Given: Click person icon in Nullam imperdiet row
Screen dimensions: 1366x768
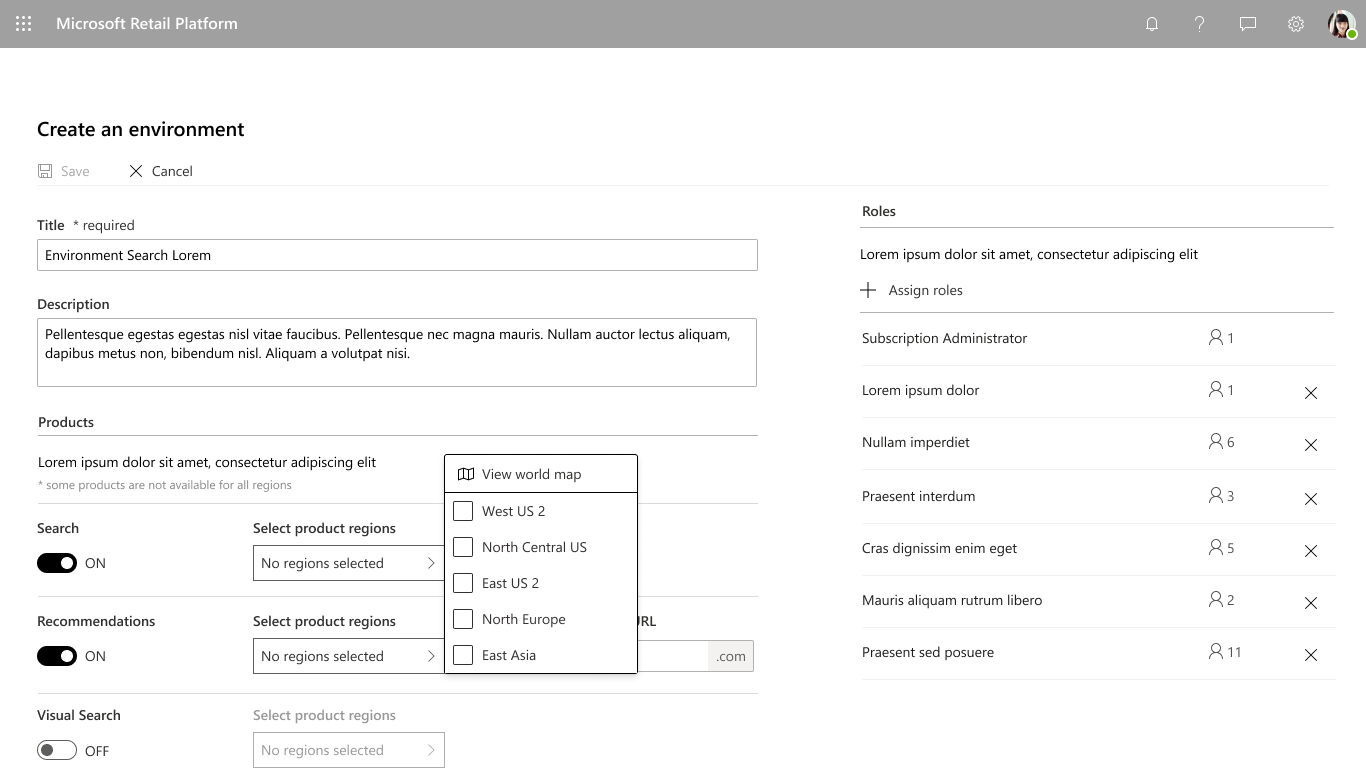Looking at the screenshot, I should [1216, 442].
